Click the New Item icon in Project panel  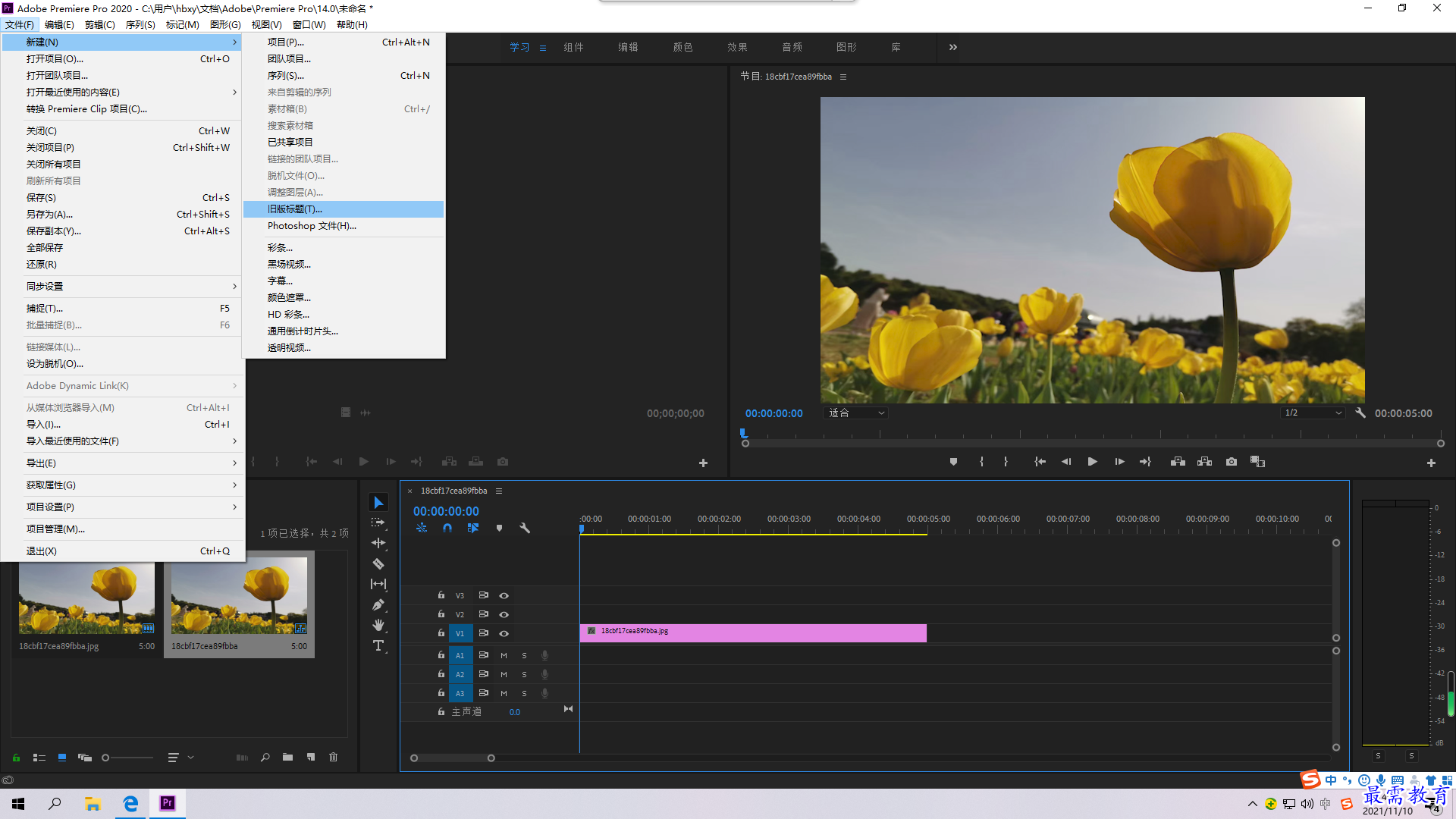click(x=311, y=757)
